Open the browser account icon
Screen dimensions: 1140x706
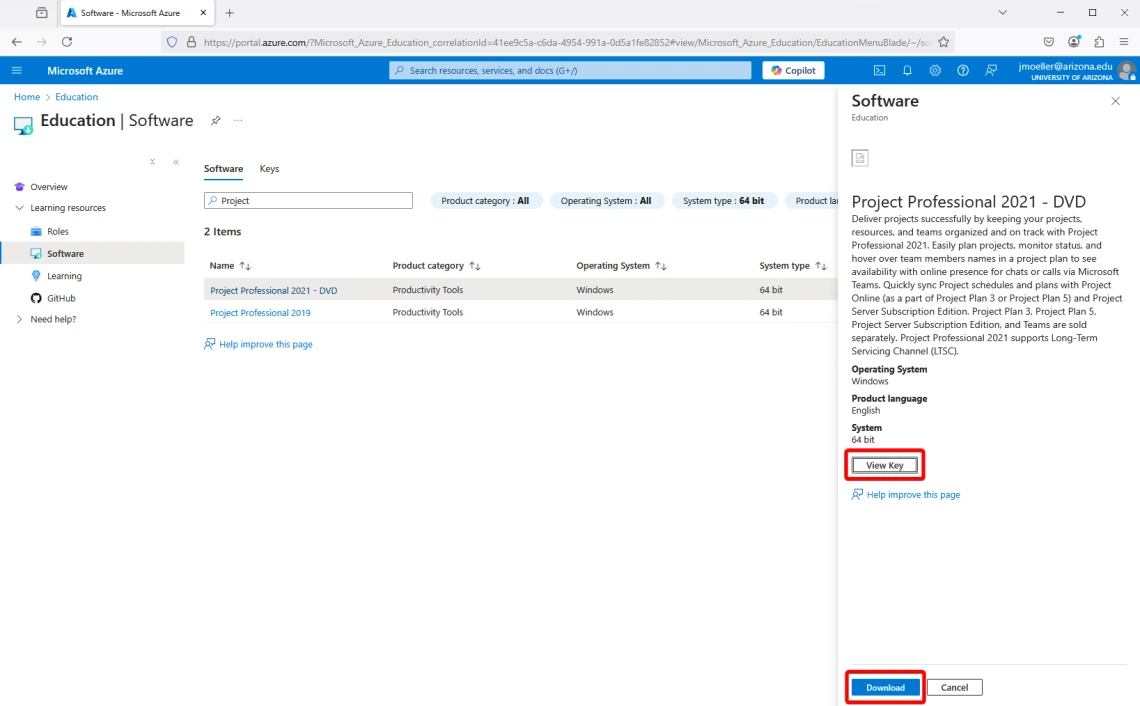click(x=1074, y=42)
